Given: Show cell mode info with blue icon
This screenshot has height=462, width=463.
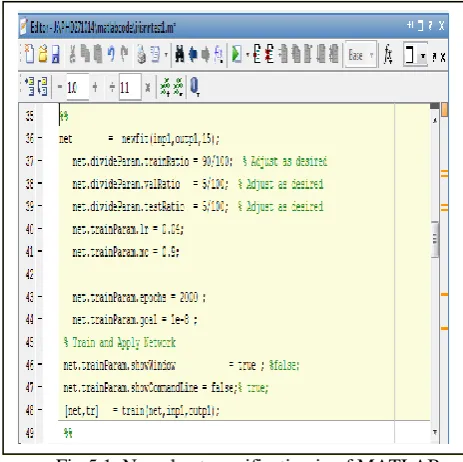Looking at the screenshot, I should (194, 87).
